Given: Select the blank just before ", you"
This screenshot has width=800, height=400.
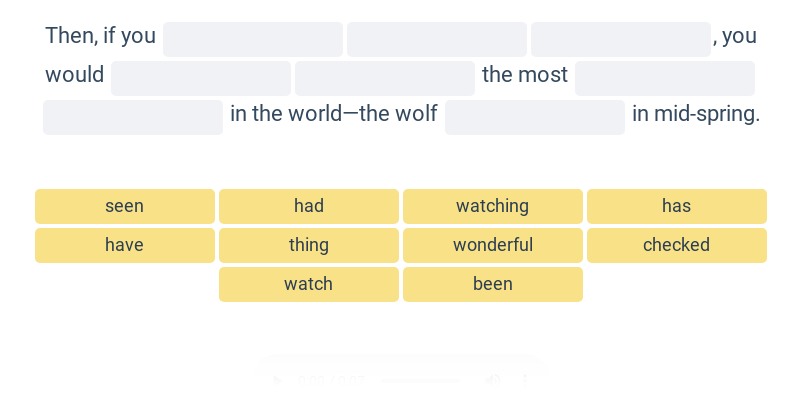Looking at the screenshot, I should pos(621,39).
